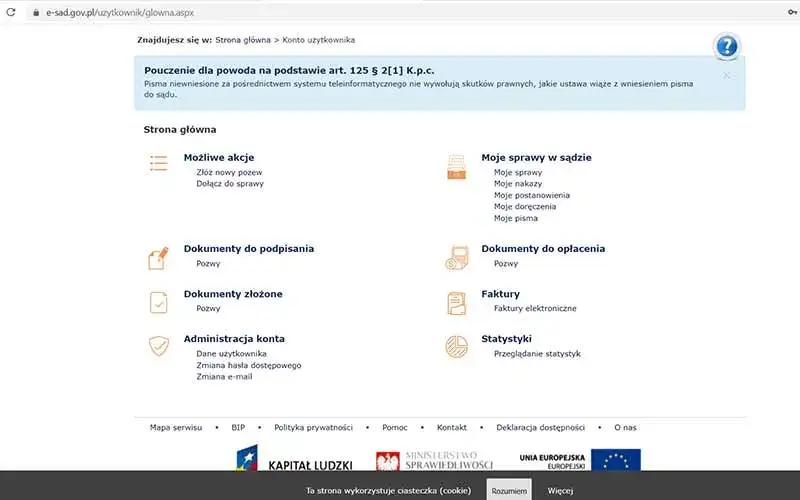
Task: Click the Administracja konta shield icon
Action: 159,346
